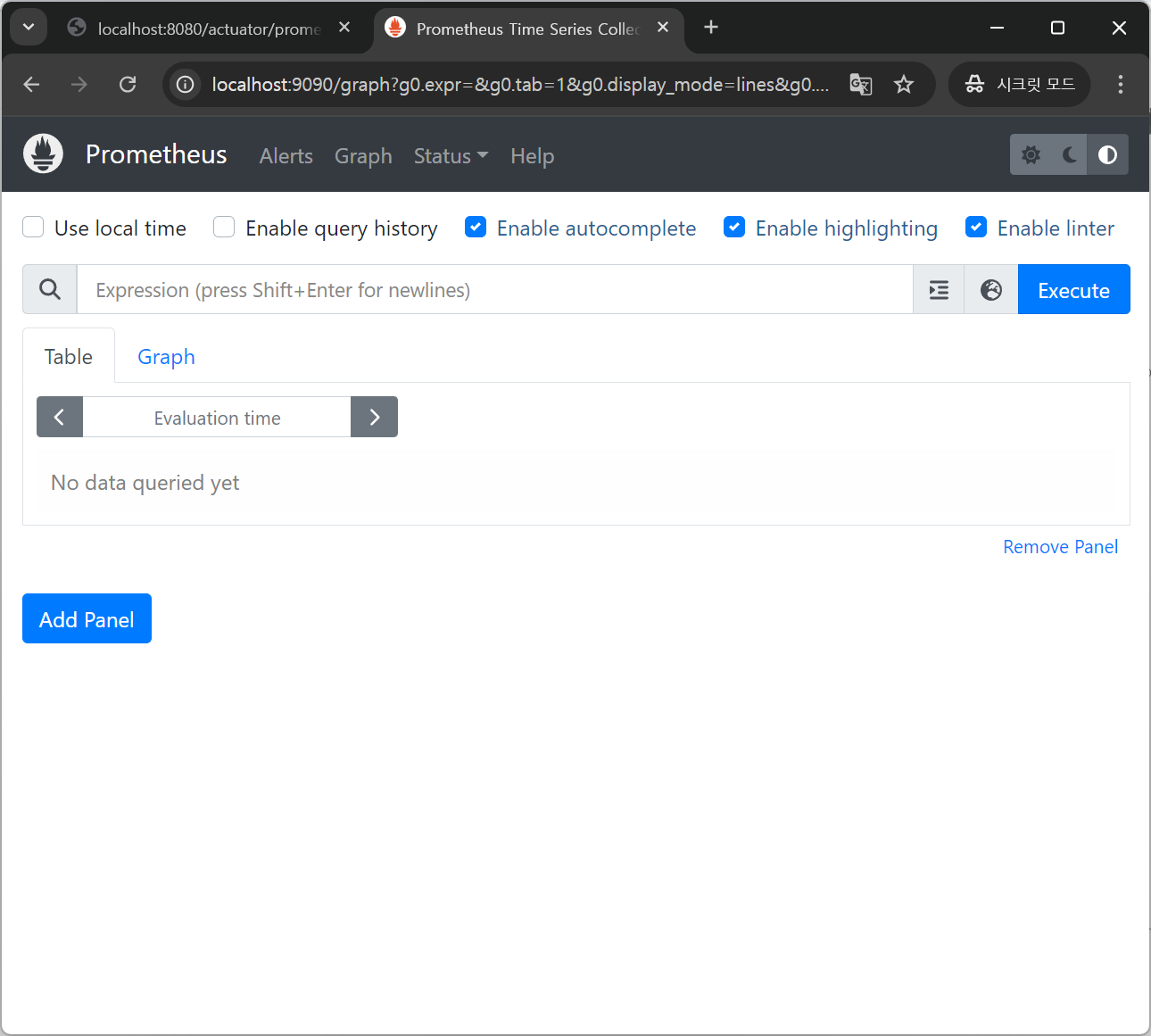Disable the Enable autocomplete checkbox

point(476,227)
